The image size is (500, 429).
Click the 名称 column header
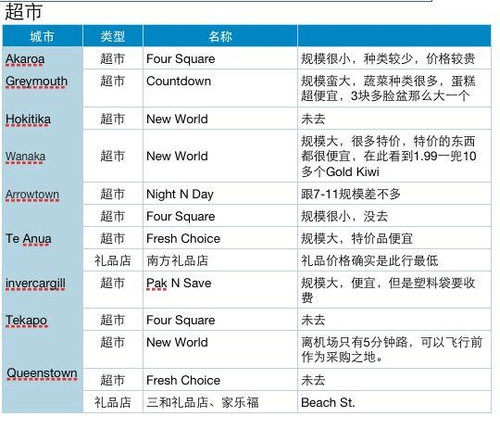click(x=220, y=36)
